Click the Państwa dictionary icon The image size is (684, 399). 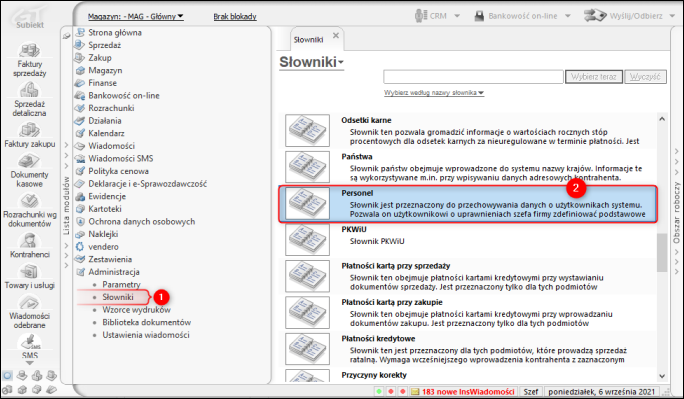(308, 167)
